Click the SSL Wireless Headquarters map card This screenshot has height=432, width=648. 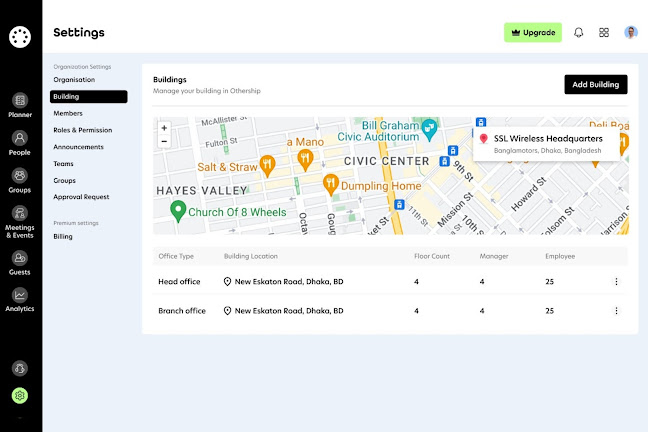click(x=546, y=144)
